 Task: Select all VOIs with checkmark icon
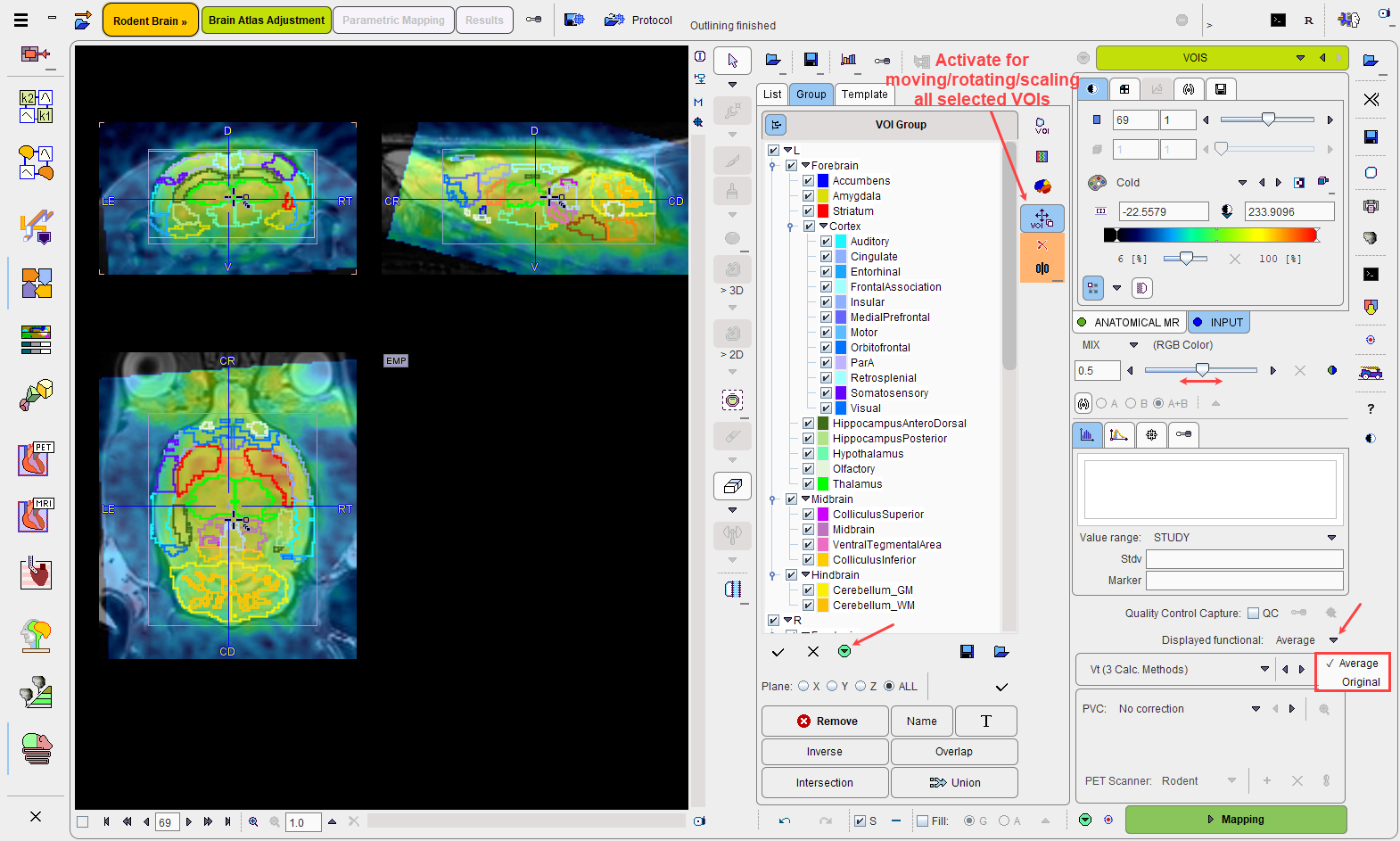pyautogui.click(x=778, y=652)
